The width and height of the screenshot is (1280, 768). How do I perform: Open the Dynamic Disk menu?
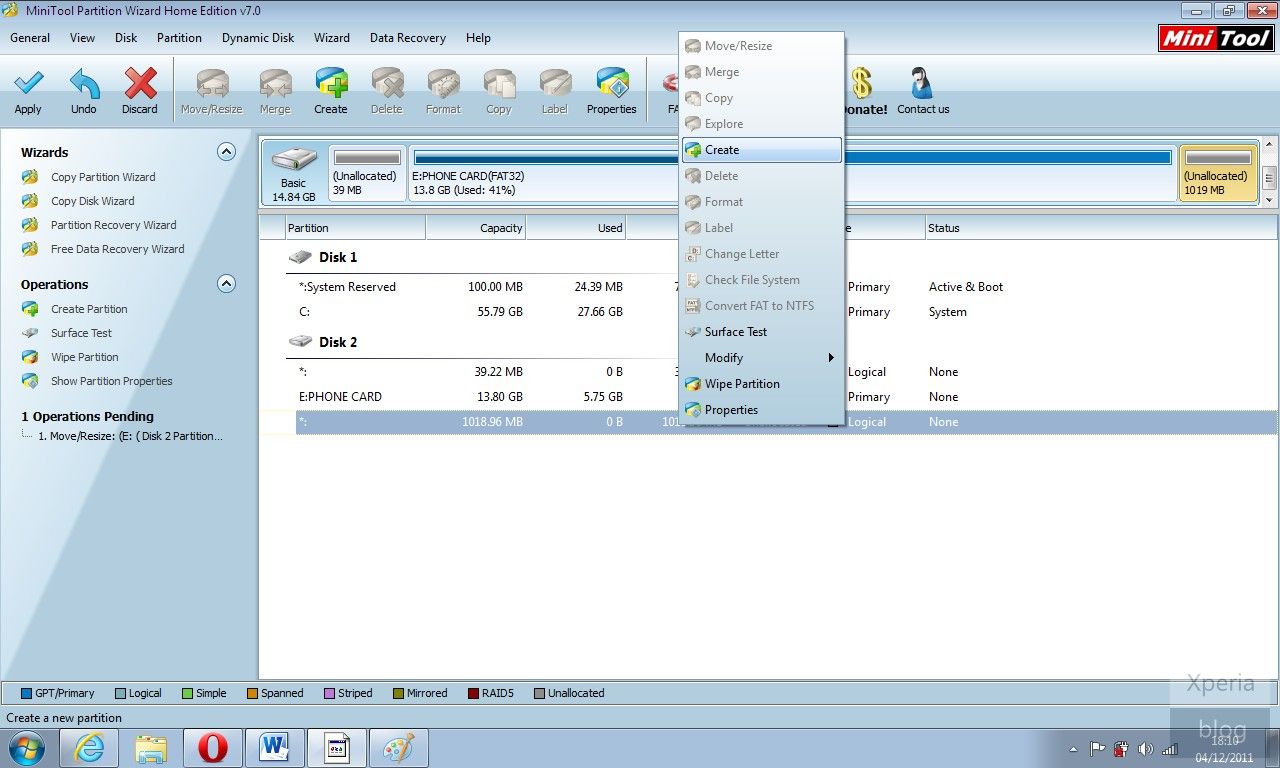[x=258, y=38]
